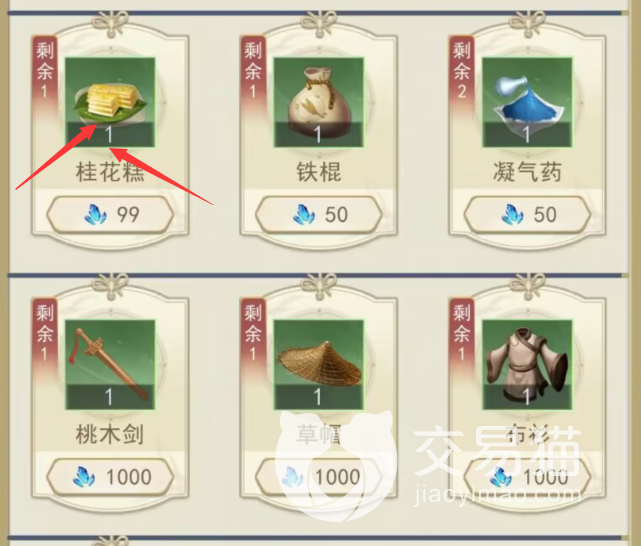The image size is (641, 546).
Task: Buy 桃木剑 for 1000 crystals
Action: pos(110,477)
